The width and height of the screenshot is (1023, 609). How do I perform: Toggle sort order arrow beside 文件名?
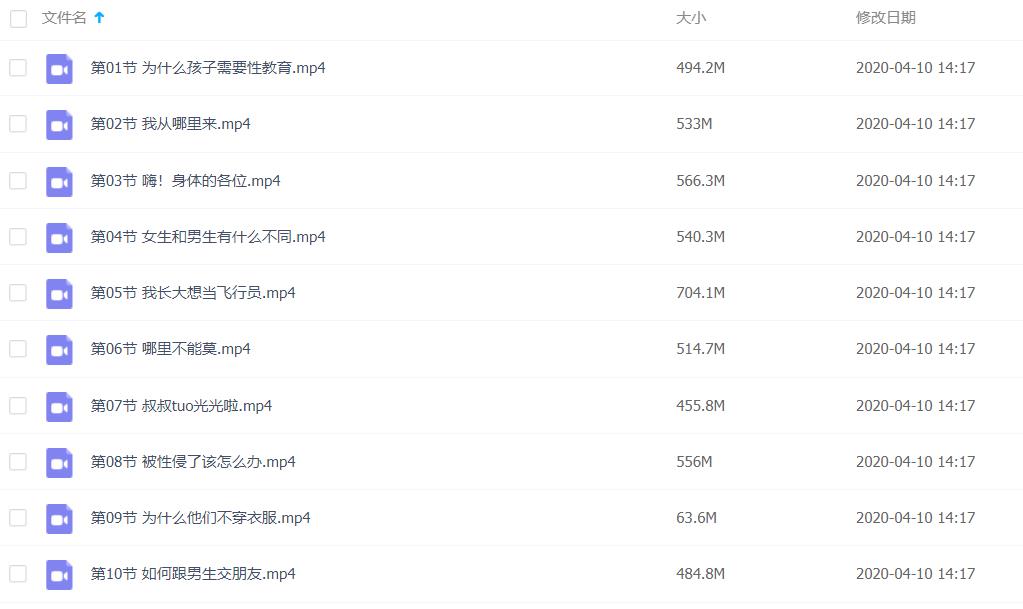99,18
